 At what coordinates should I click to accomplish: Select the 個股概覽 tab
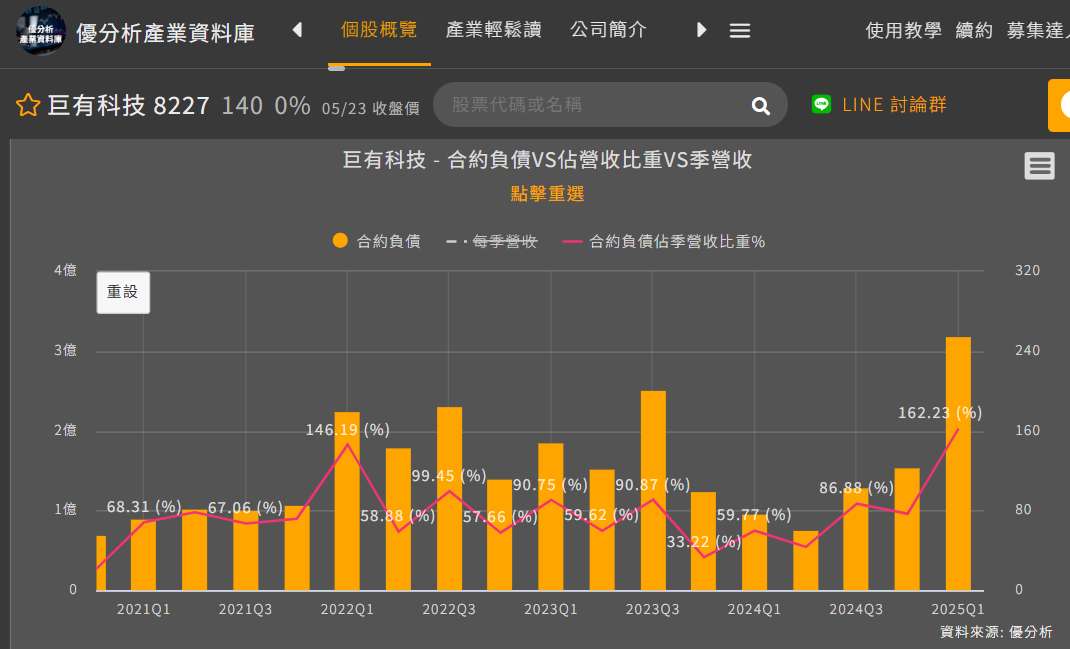click(x=379, y=30)
